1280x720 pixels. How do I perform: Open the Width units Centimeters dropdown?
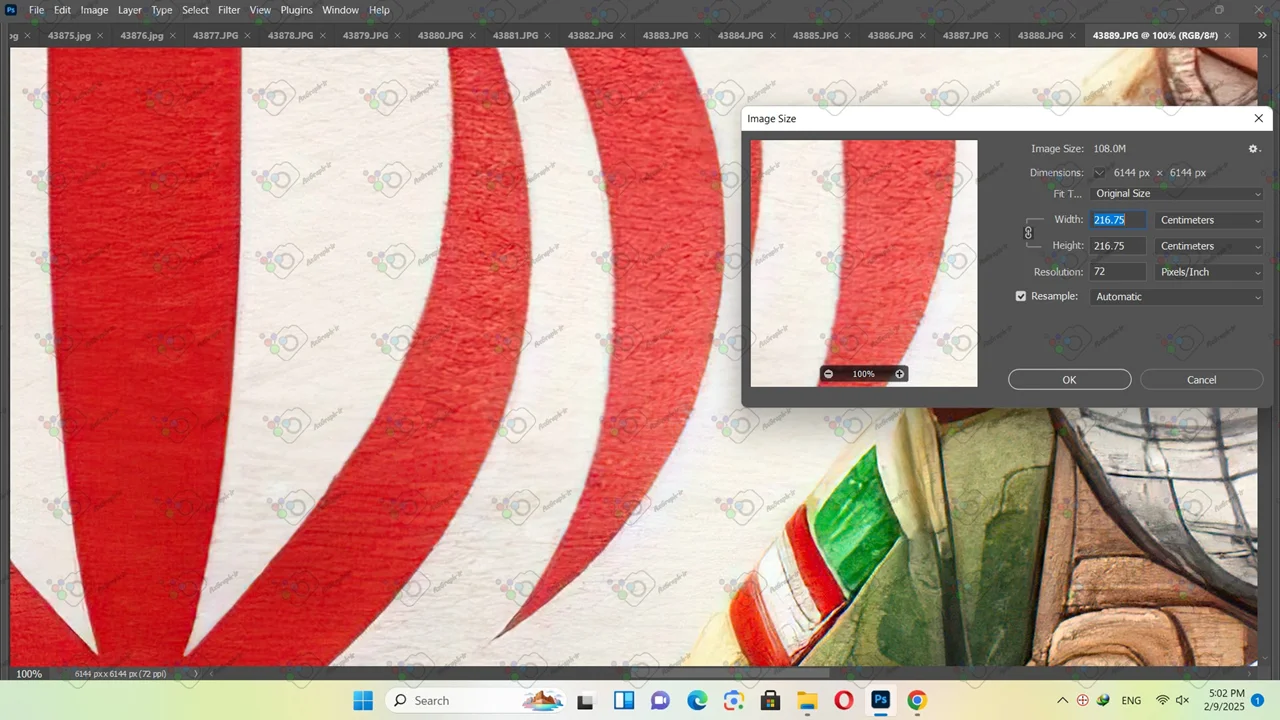[x=1209, y=220]
